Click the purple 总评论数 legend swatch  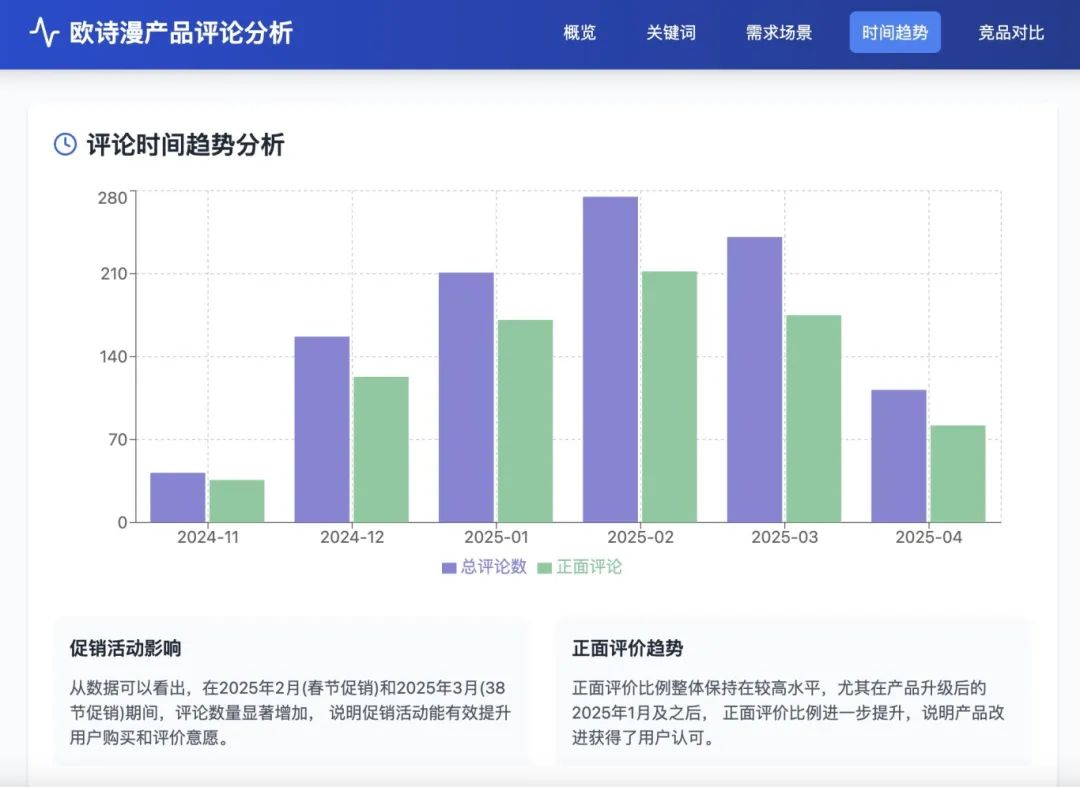click(x=449, y=568)
